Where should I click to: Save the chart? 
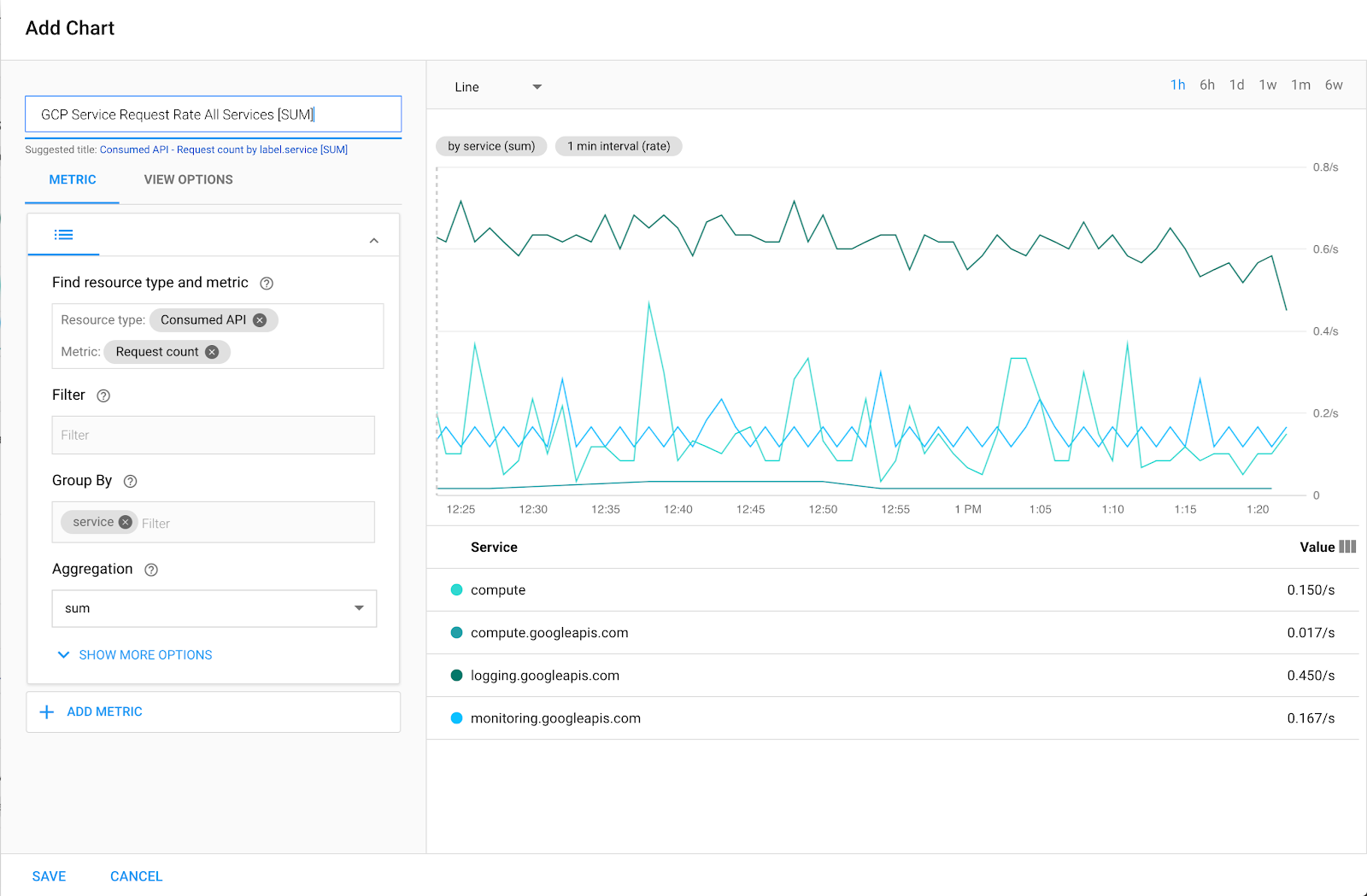pos(49,876)
